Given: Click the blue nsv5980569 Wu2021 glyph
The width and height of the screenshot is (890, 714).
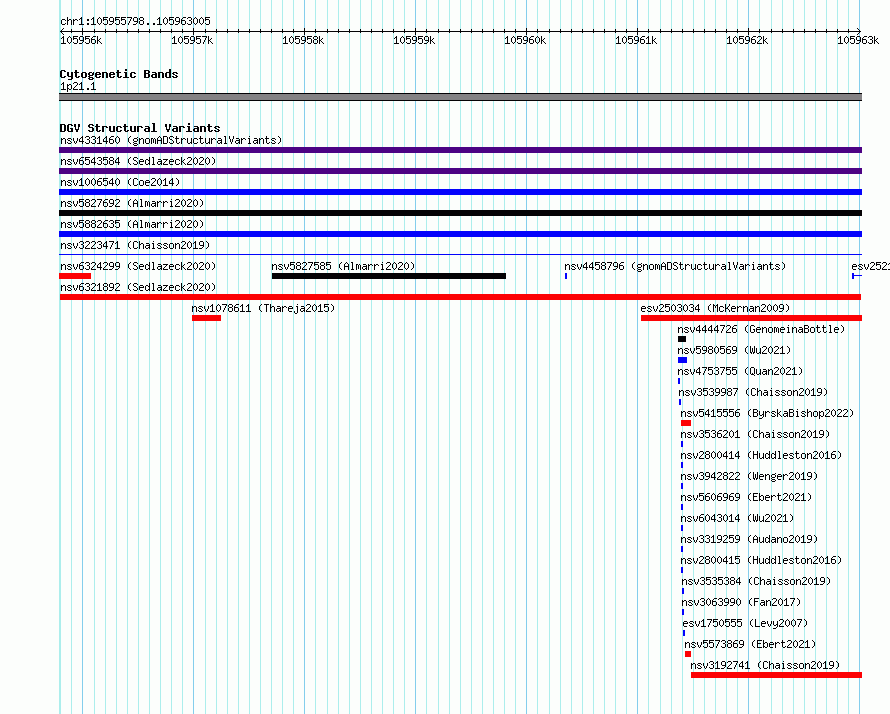Looking at the screenshot, I should point(683,360).
